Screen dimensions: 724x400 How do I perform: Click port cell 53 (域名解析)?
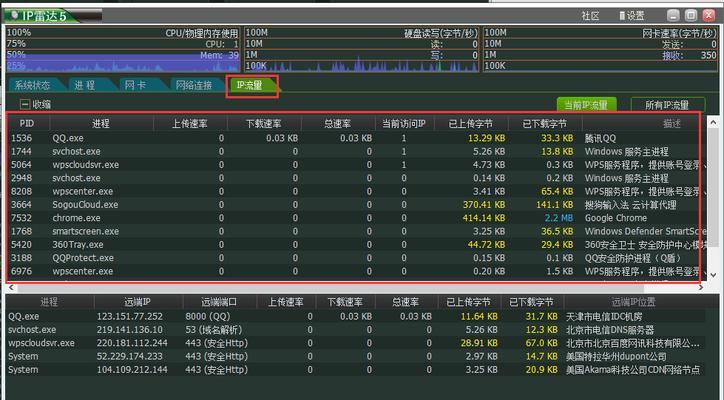coord(214,330)
